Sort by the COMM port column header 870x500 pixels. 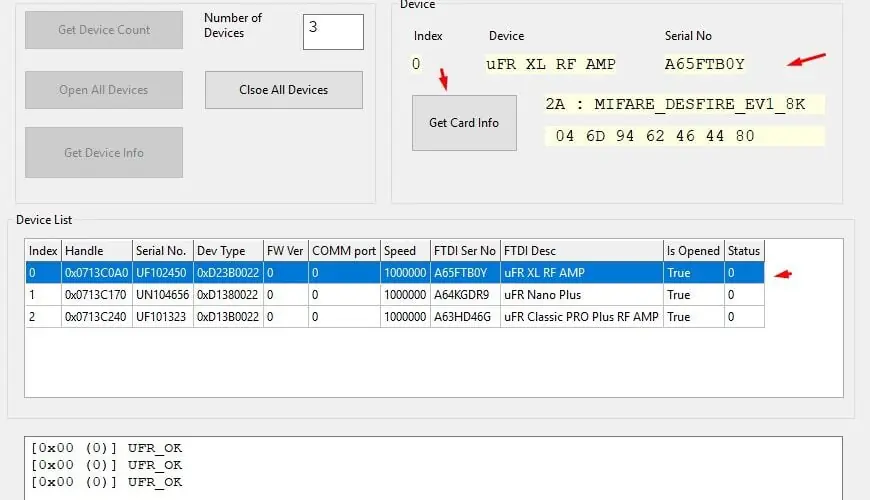[x=345, y=251]
